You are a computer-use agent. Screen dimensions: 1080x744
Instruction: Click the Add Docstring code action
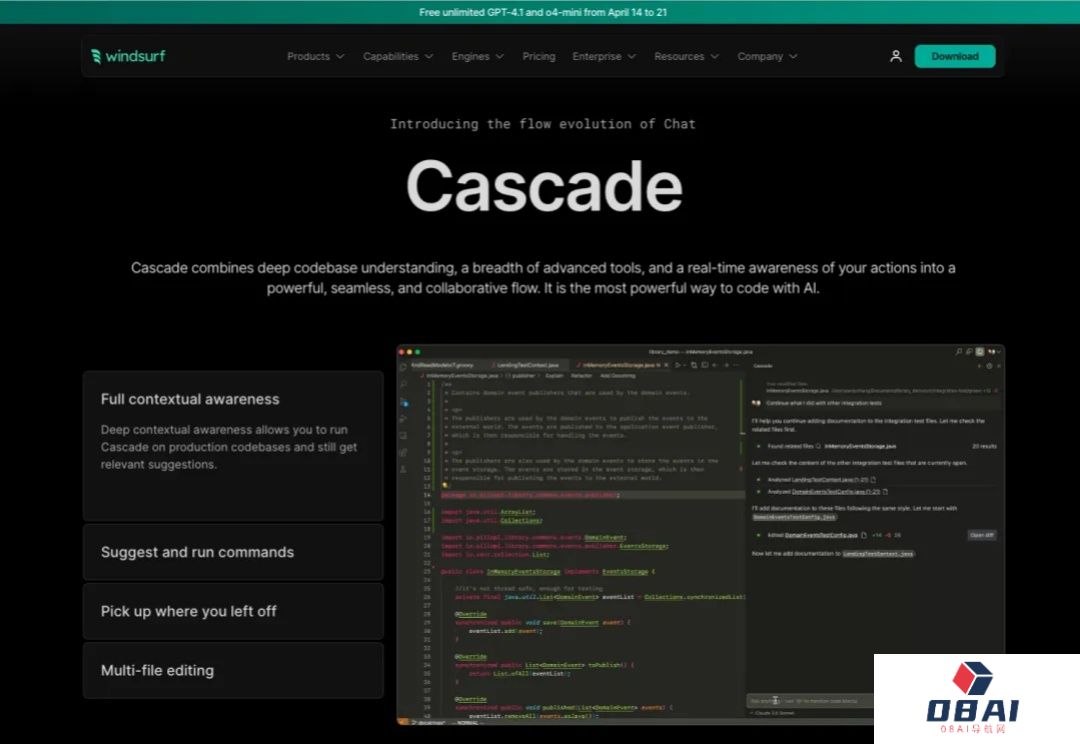coord(618,375)
